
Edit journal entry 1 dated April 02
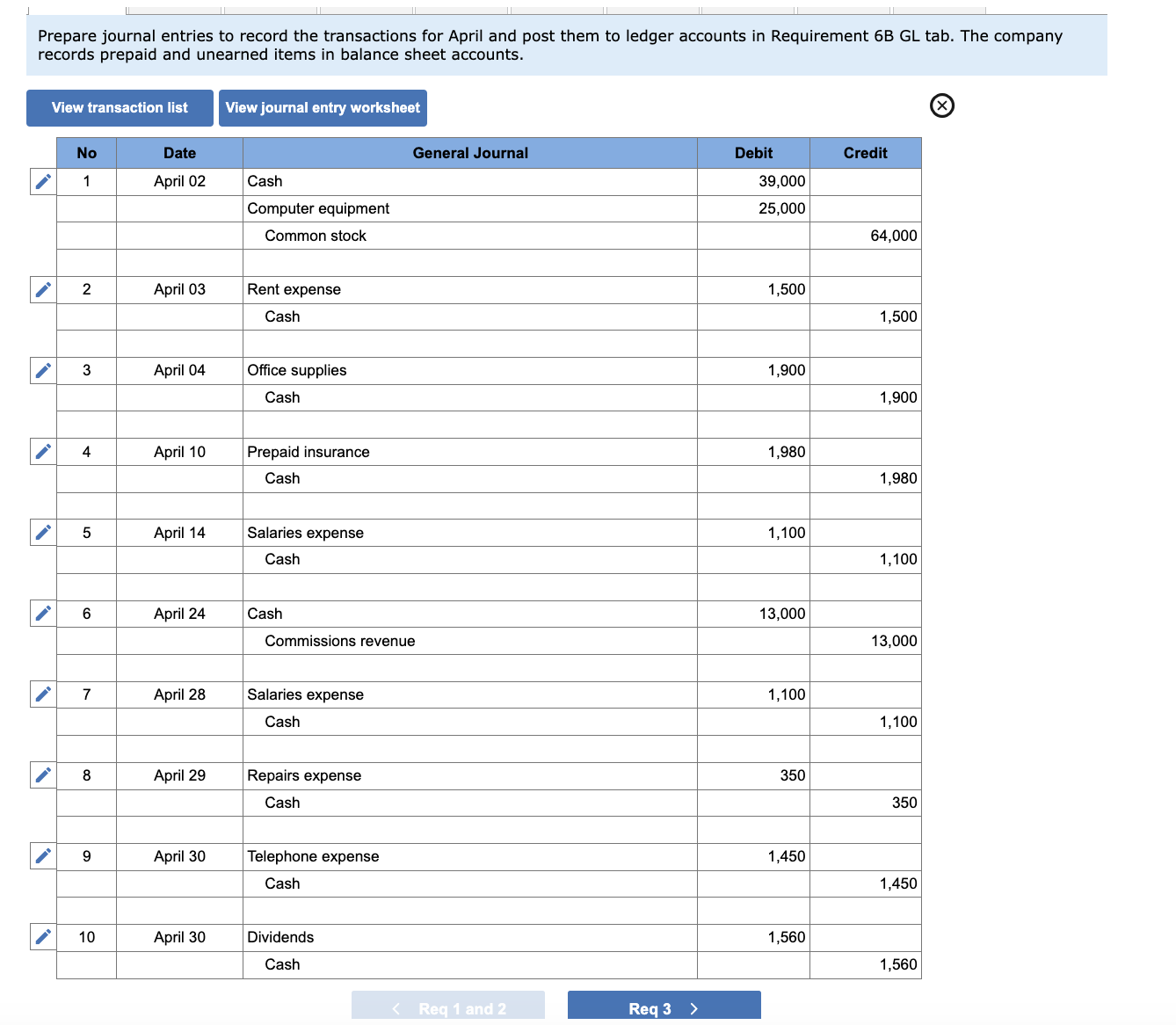pyautogui.click(x=41, y=181)
